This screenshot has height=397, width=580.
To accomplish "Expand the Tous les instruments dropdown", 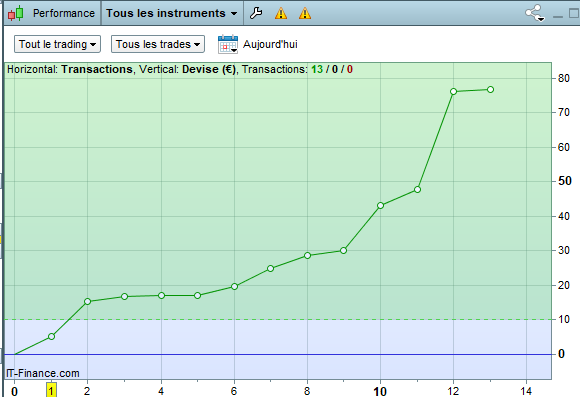I will click(x=172, y=13).
